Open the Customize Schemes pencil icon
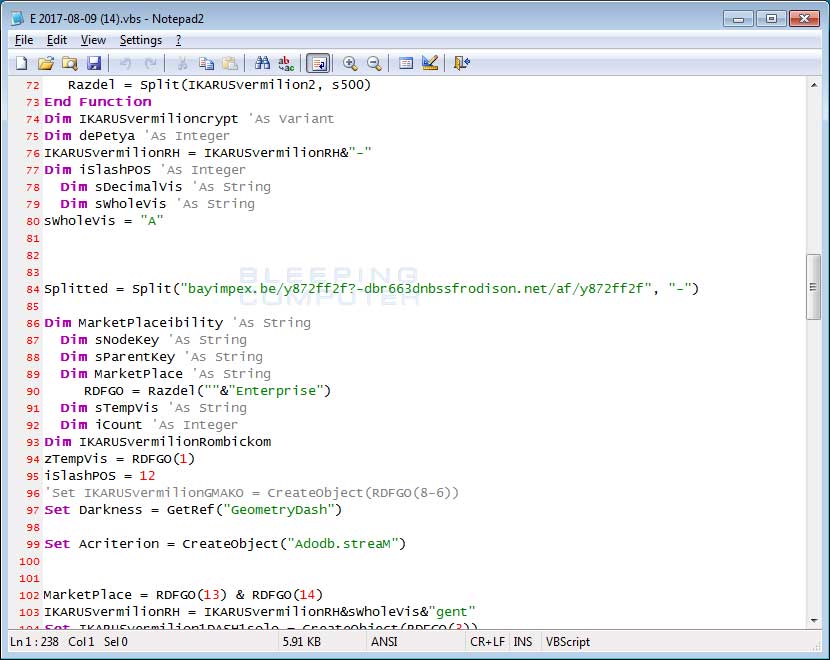The image size is (830, 660). pyautogui.click(x=430, y=64)
